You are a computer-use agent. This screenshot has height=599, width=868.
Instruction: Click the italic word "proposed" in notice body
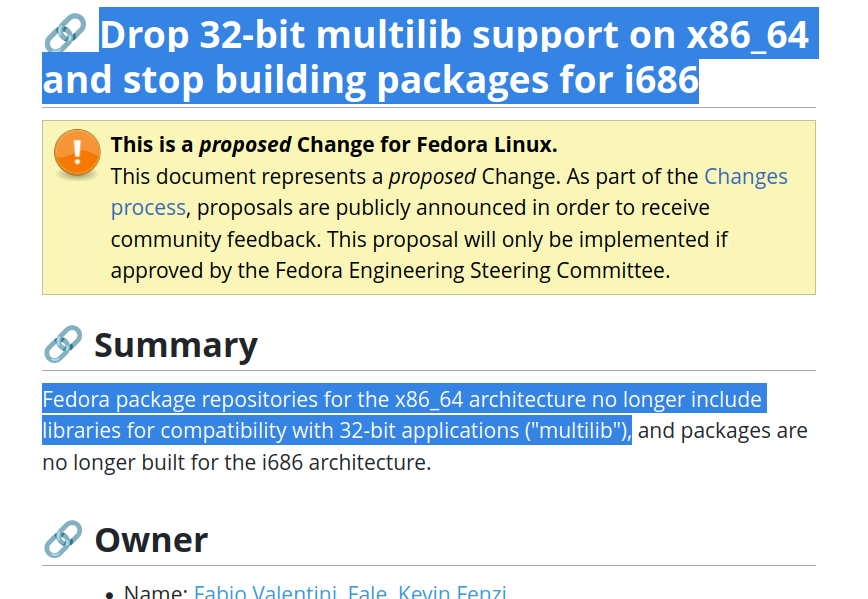432,177
